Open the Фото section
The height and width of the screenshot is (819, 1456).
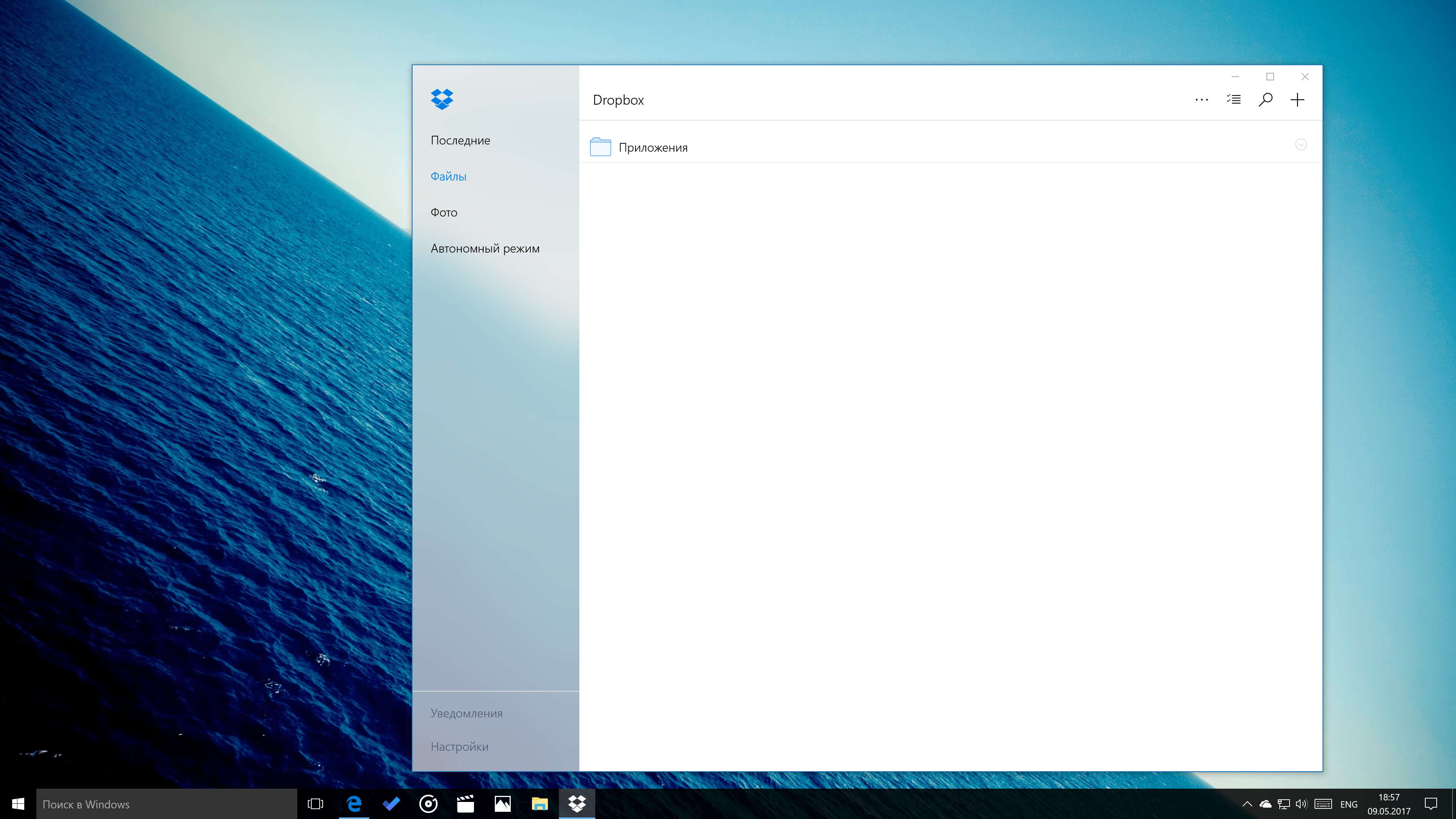pos(444,212)
